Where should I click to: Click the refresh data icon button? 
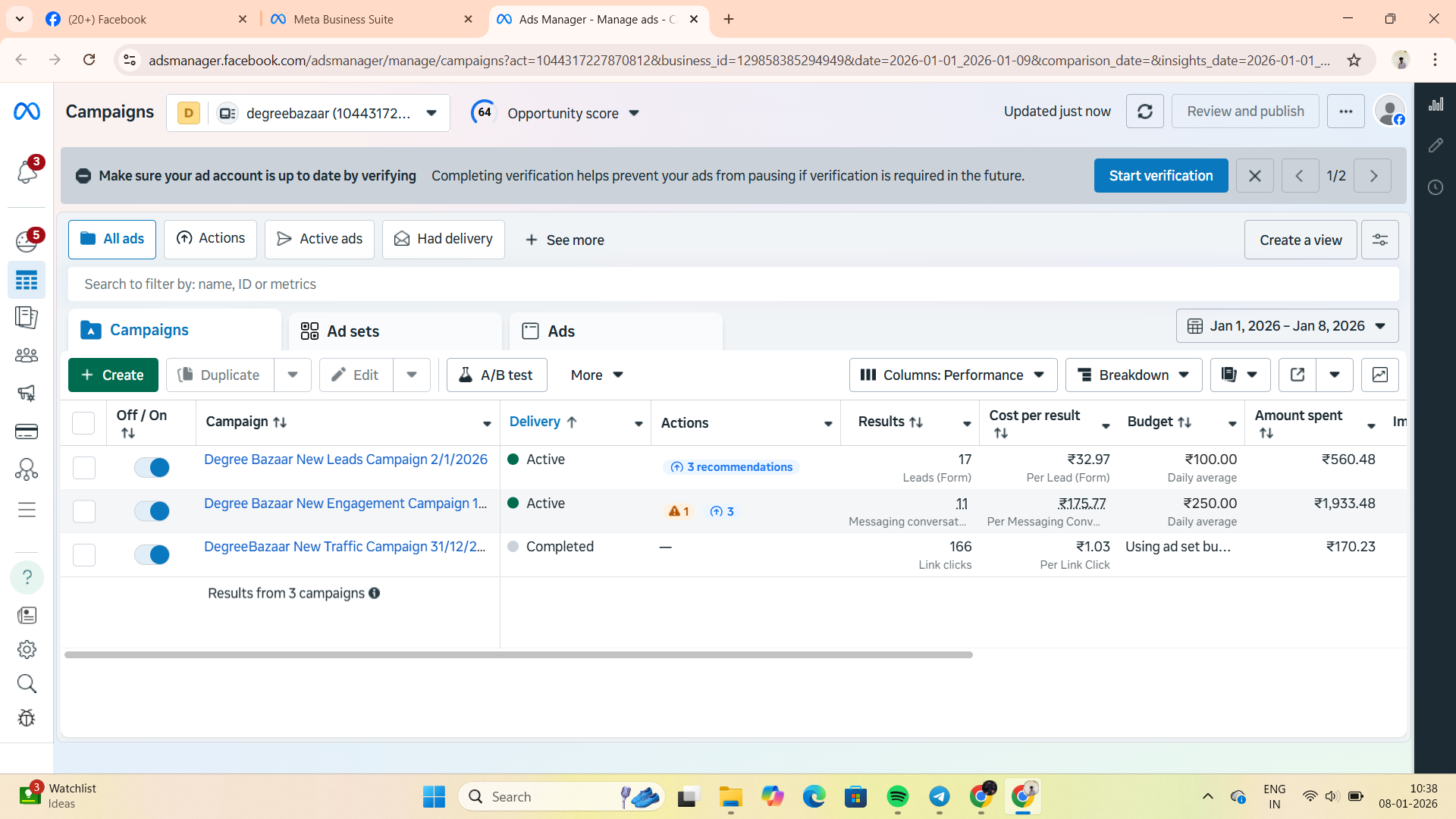[x=1144, y=112]
